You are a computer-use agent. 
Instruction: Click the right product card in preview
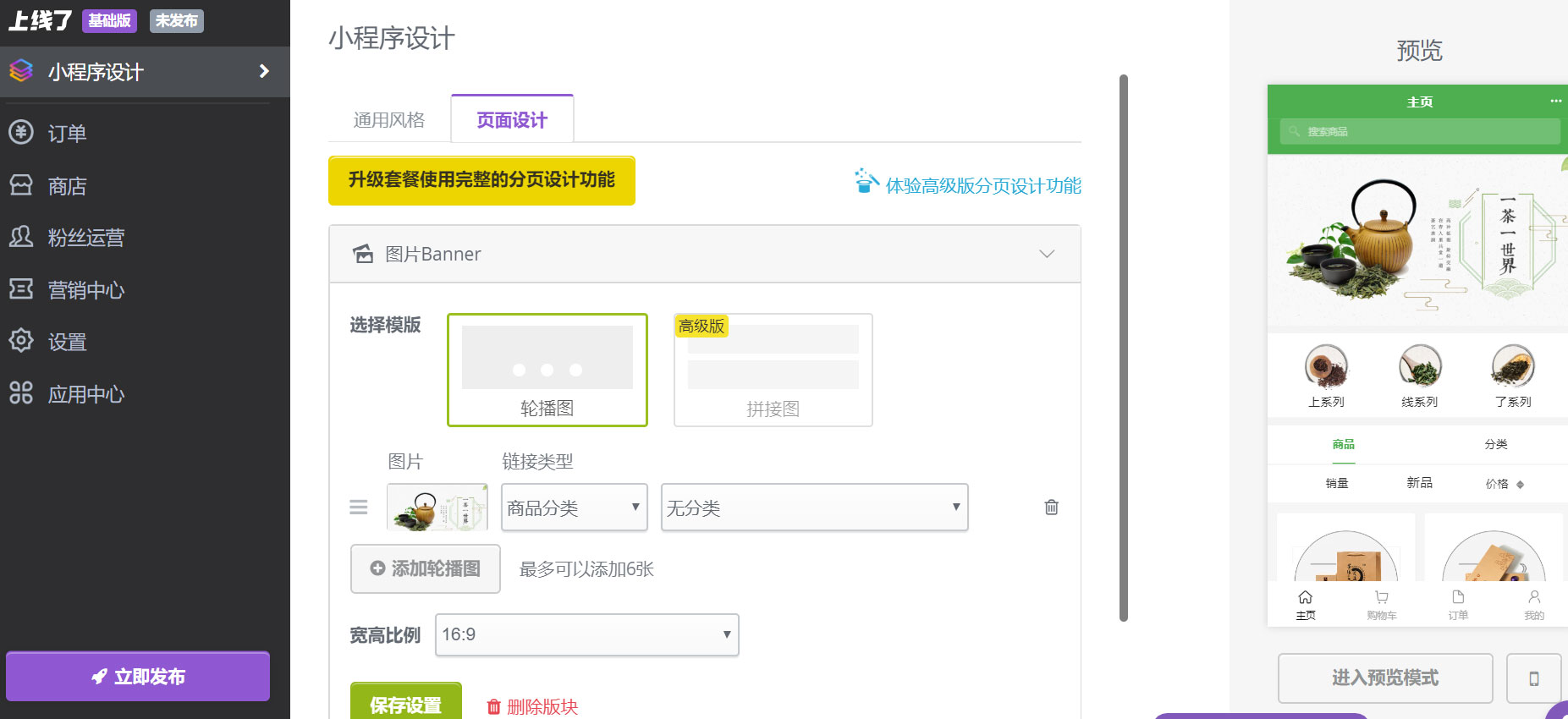pos(1494,547)
